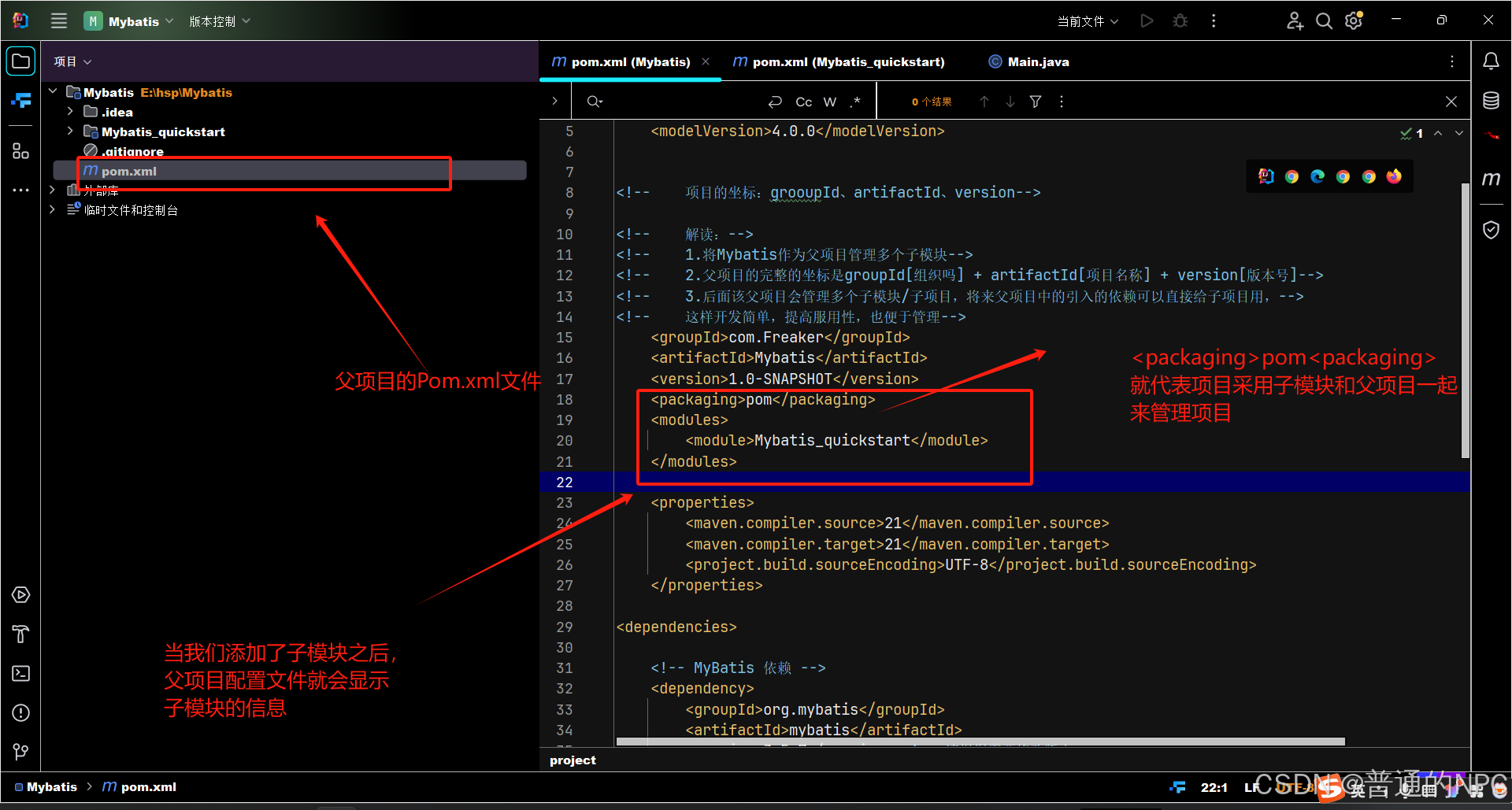Click the search input field
Viewport: 1512px width, 810px height.
[684, 102]
